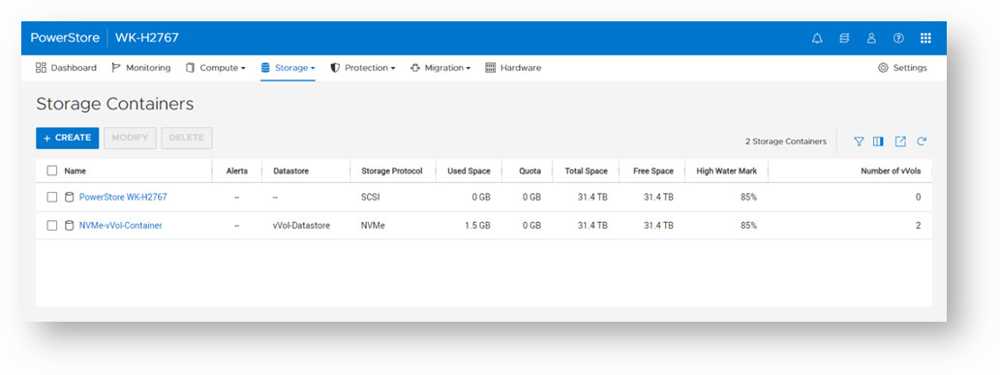Go to the Dashboard tab
Screen dimensions: 1000x375
click(x=66, y=68)
